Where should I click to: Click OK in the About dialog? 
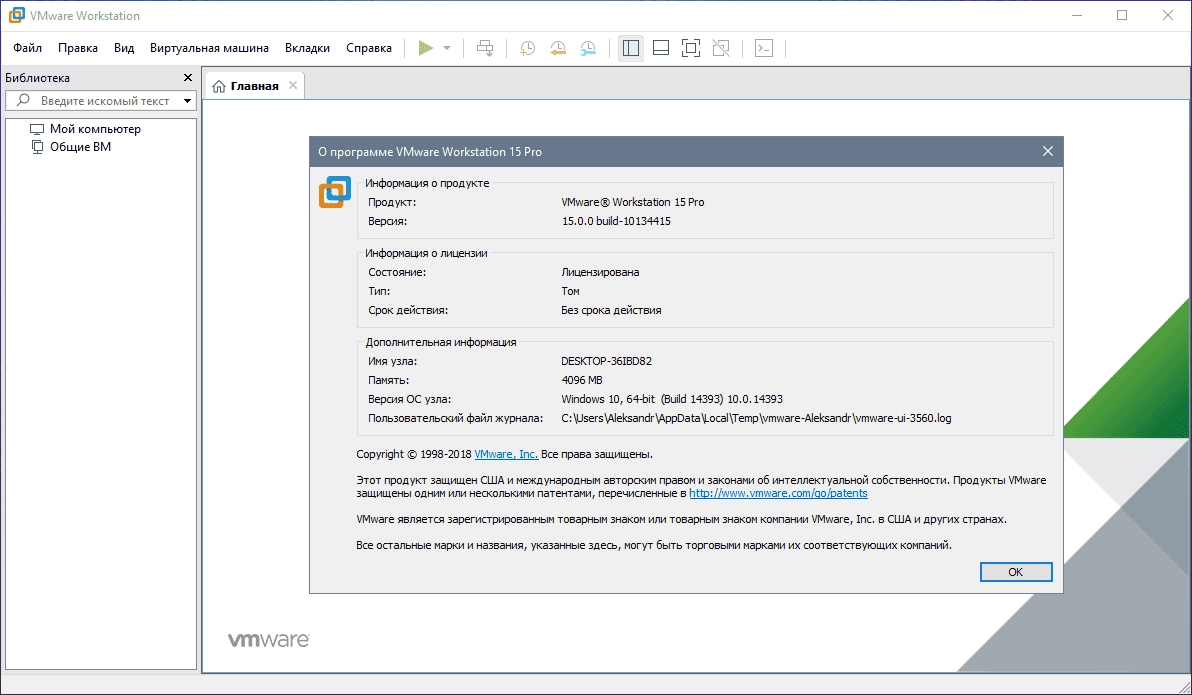click(x=1016, y=572)
